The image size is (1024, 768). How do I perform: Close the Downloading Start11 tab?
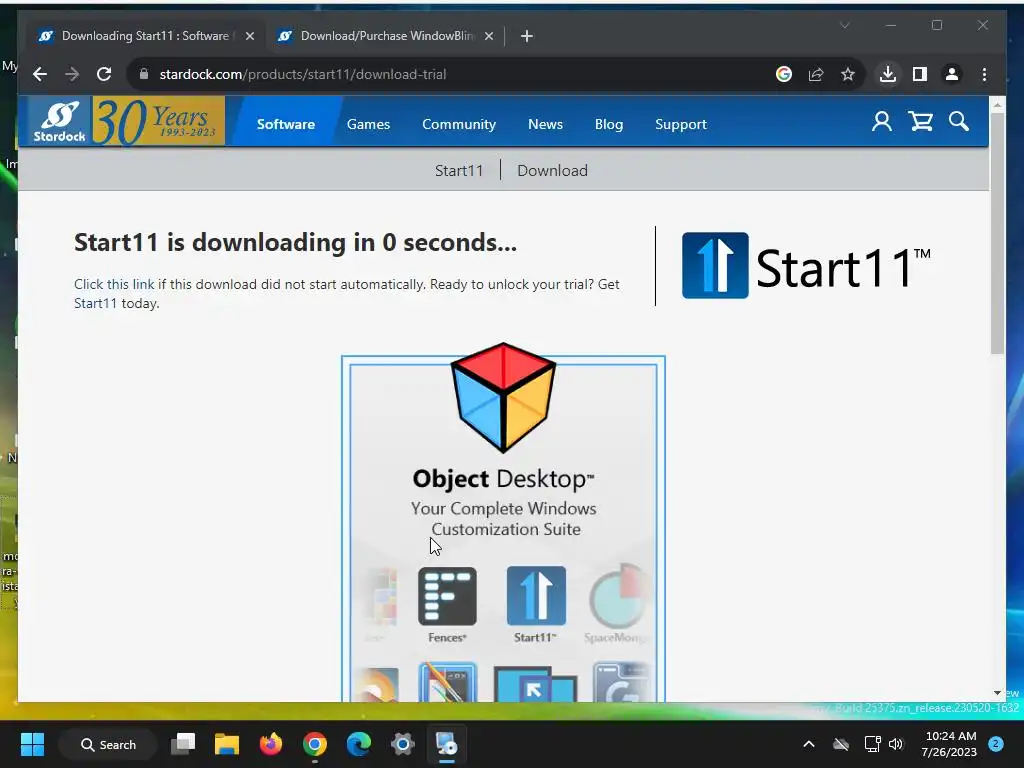click(x=249, y=36)
